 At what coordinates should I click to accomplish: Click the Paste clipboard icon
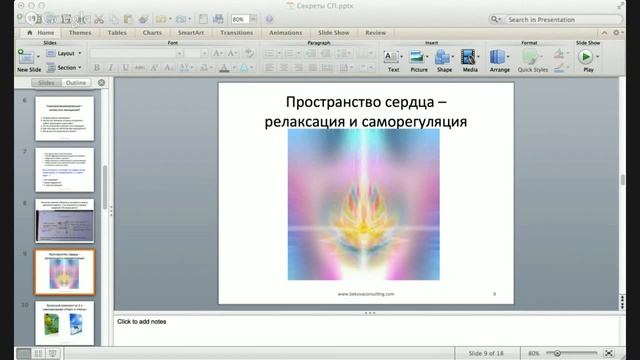click(x=128, y=19)
